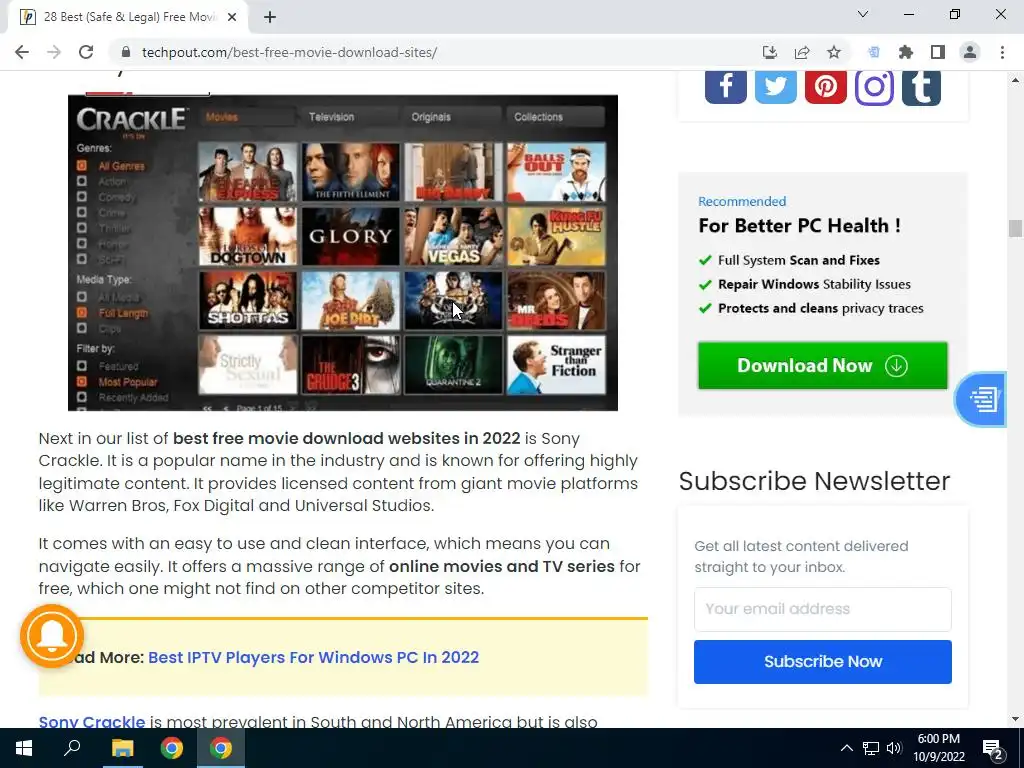Click the Subscribe Newsletter heading

point(814,481)
